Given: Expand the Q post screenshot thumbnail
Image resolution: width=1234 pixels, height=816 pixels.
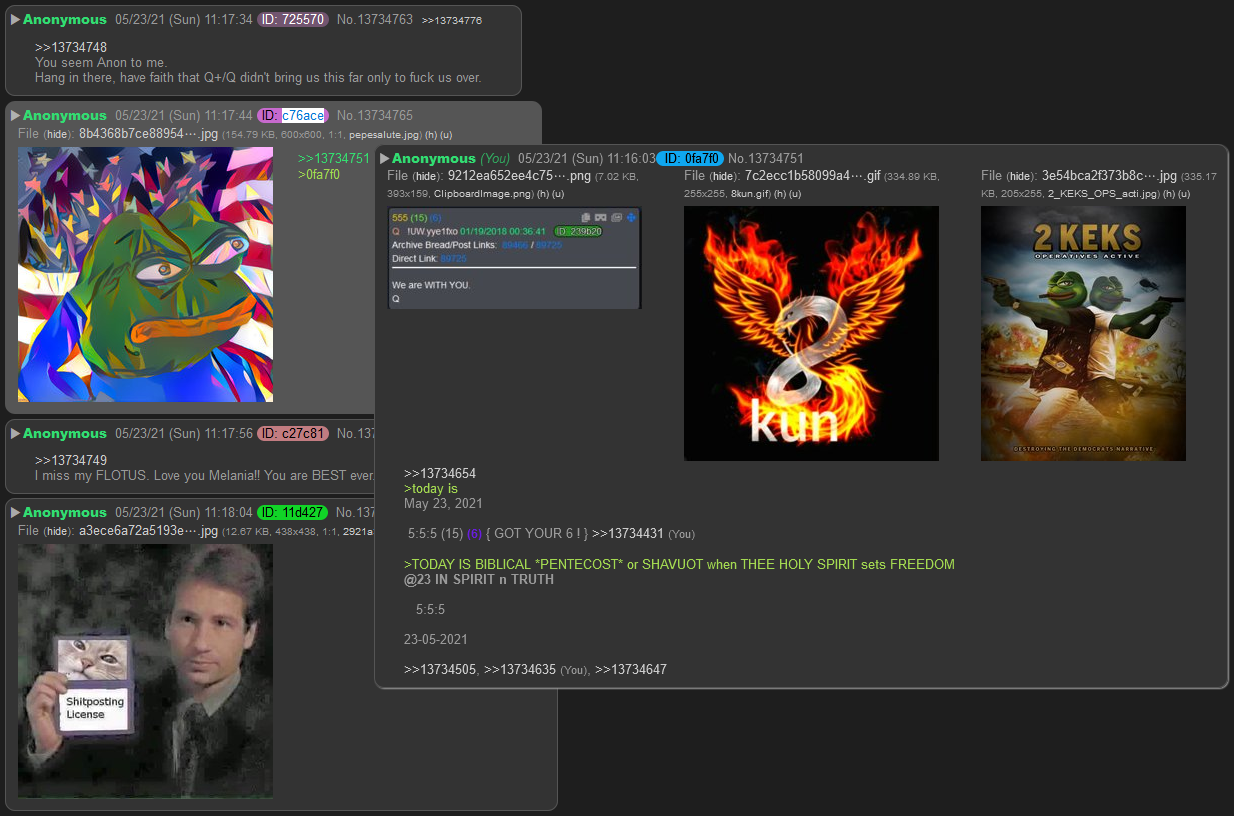Looking at the screenshot, I should tap(514, 257).
